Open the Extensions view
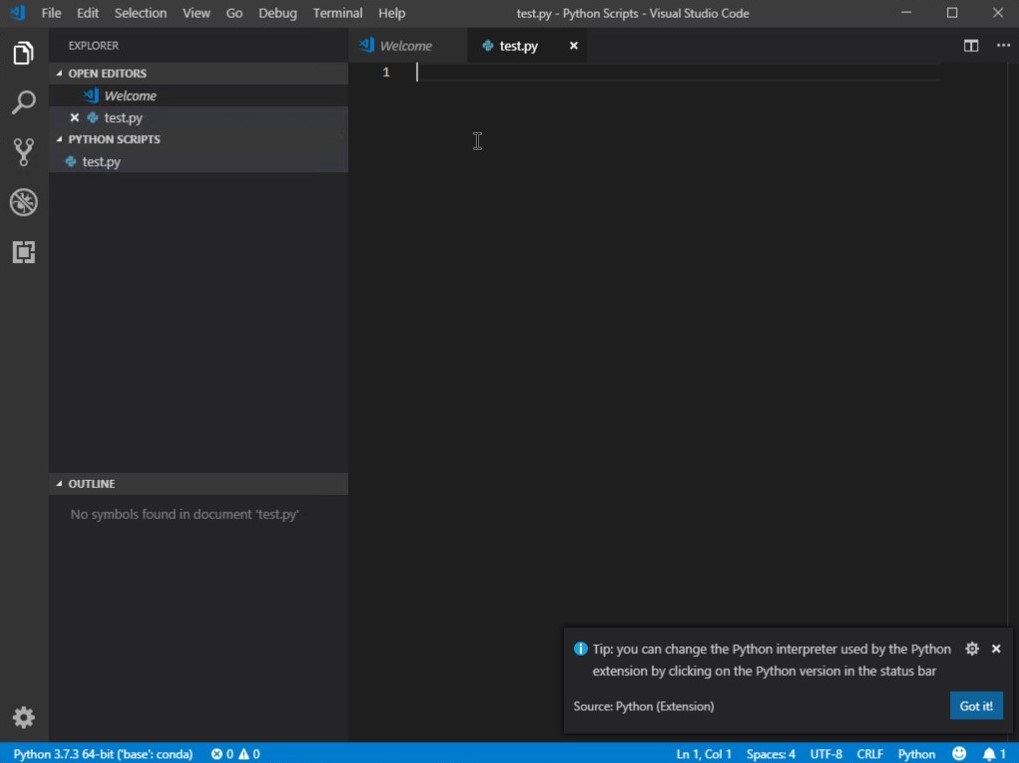1019x763 pixels. [23, 252]
